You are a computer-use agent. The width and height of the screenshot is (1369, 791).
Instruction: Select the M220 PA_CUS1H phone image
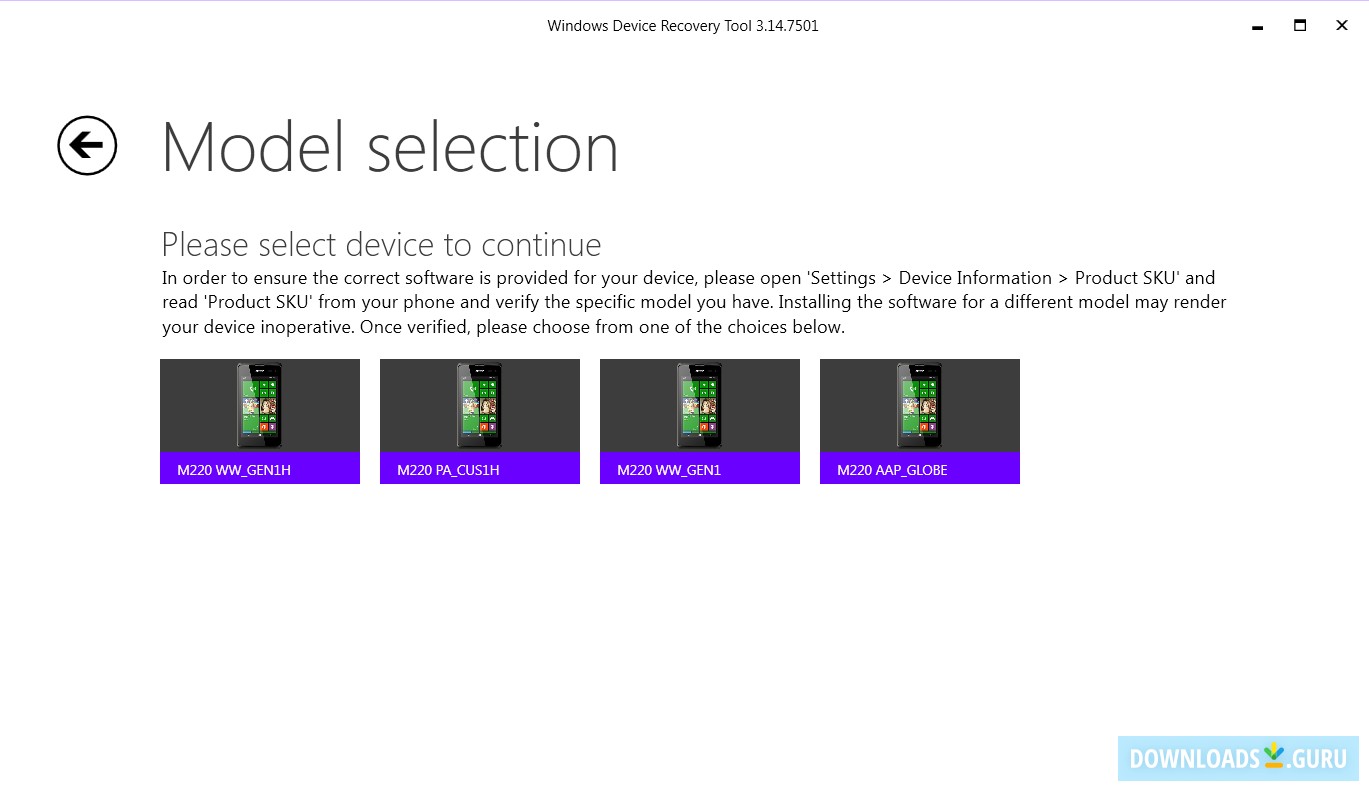[x=479, y=405]
